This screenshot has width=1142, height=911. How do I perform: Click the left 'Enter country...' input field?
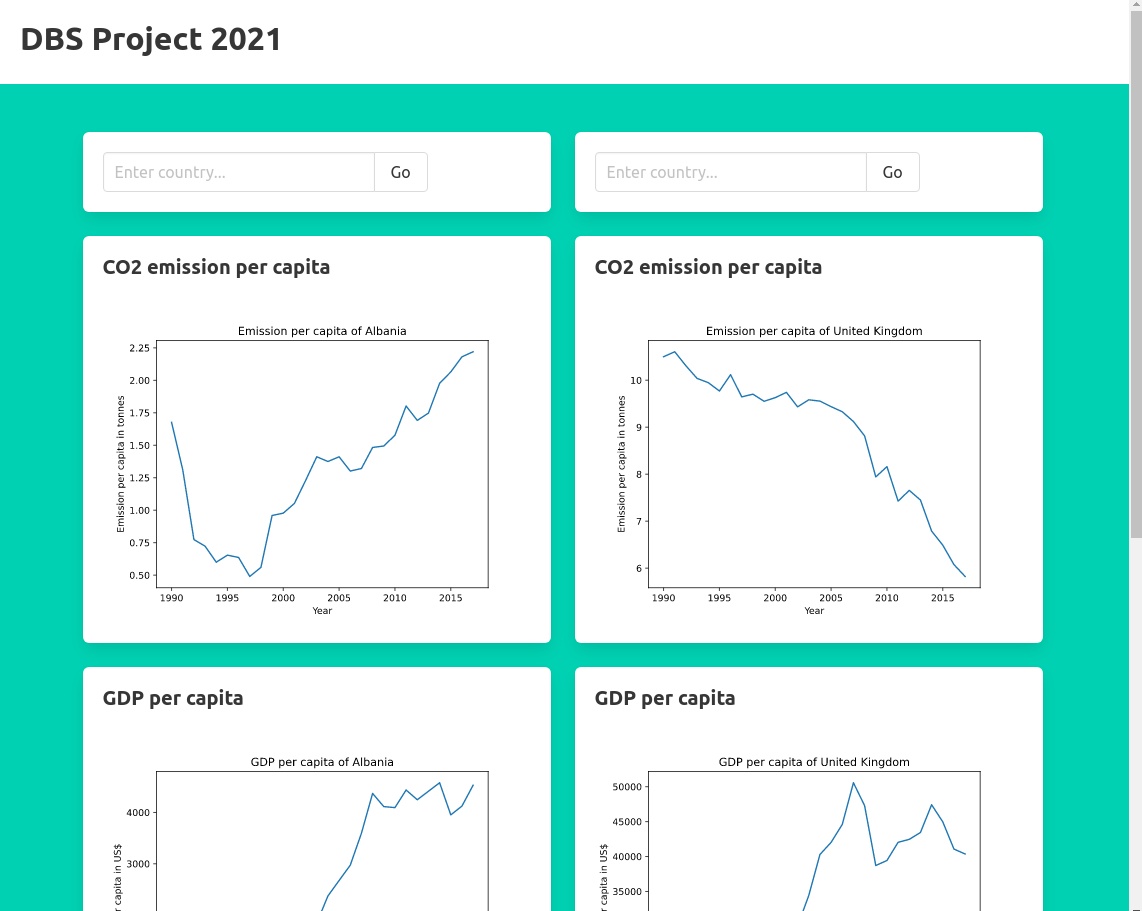coord(238,172)
